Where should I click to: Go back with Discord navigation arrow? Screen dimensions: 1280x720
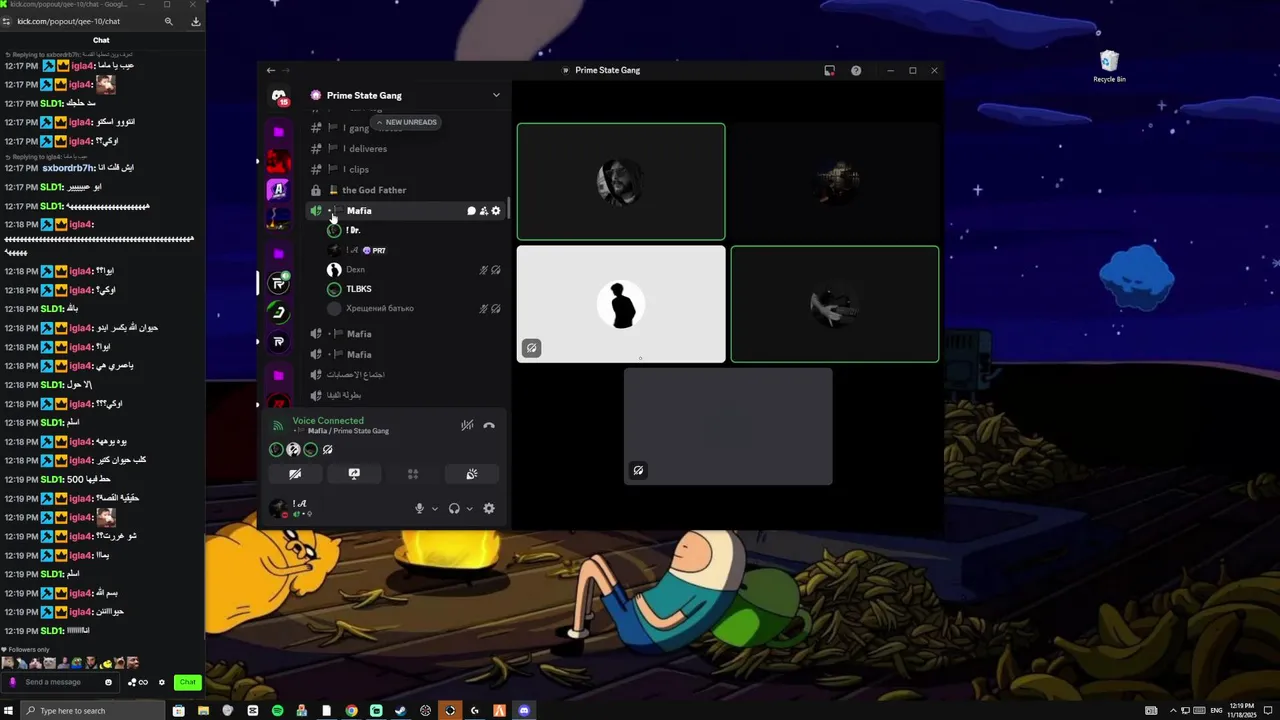(x=270, y=70)
